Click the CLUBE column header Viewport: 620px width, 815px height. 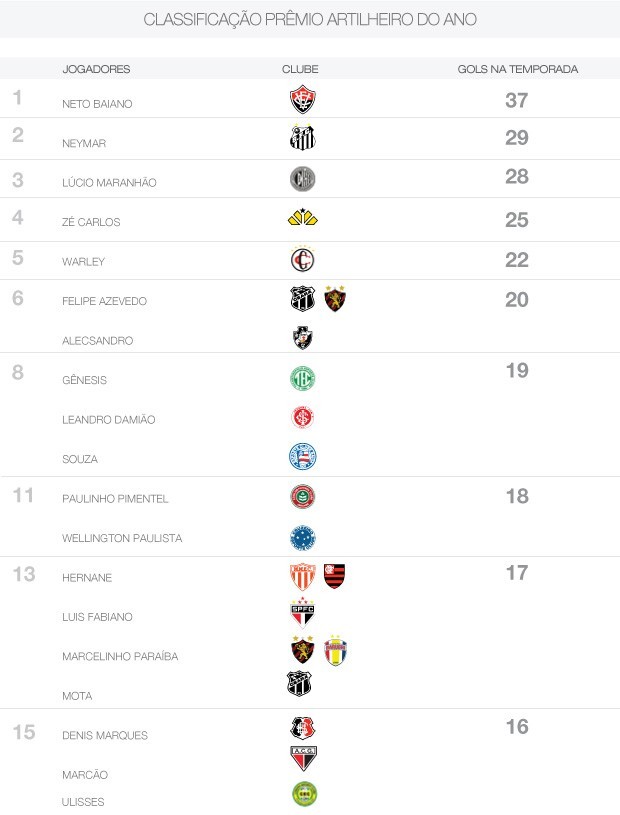coord(300,69)
